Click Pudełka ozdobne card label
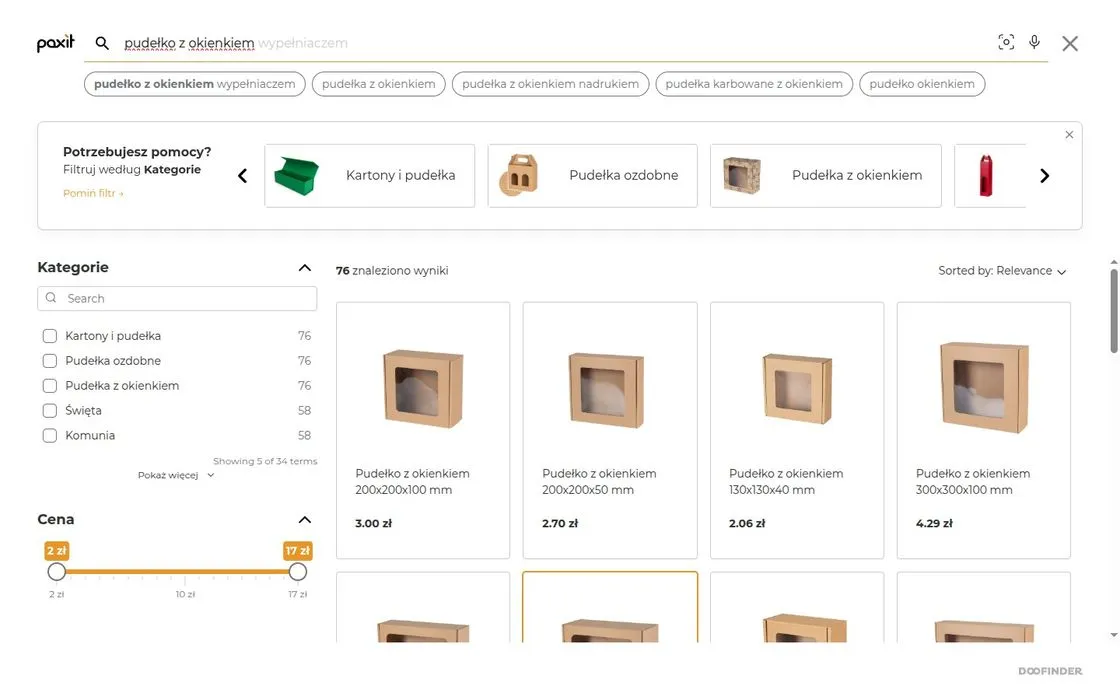Viewport: 1120px width, 700px height. (x=624, y=176)
